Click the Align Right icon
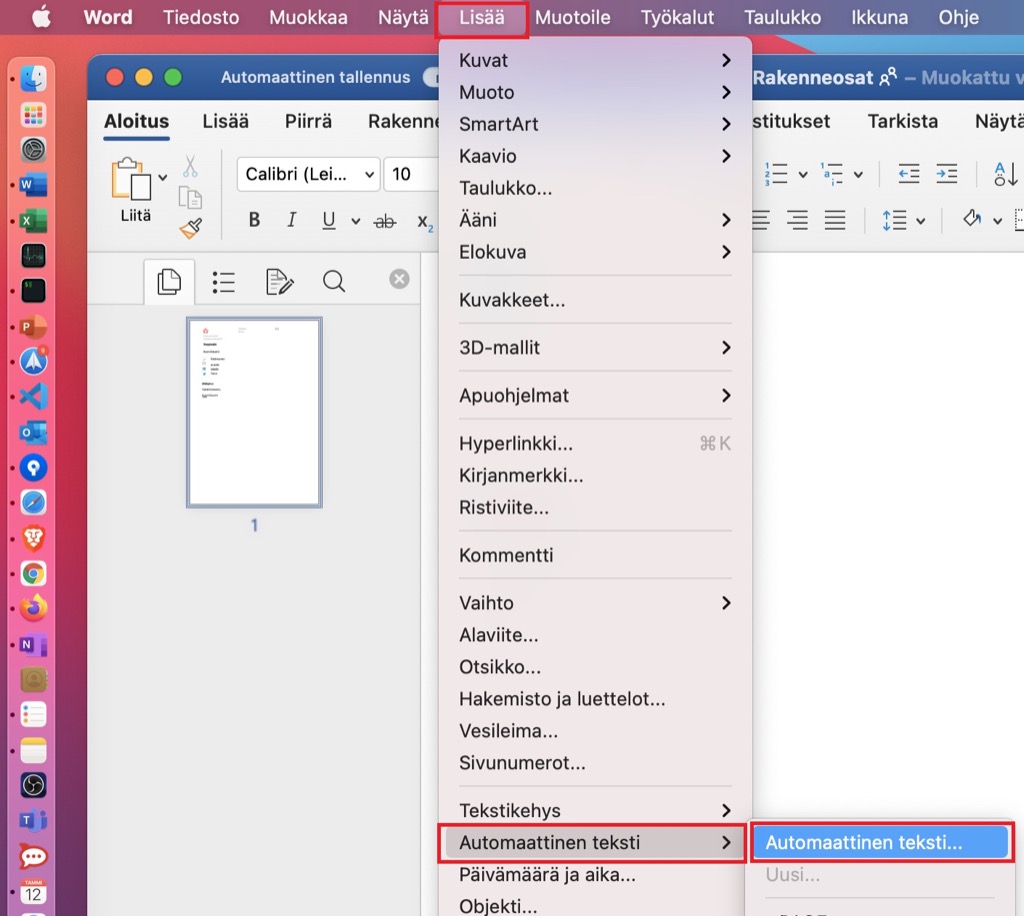 (797, 220)
